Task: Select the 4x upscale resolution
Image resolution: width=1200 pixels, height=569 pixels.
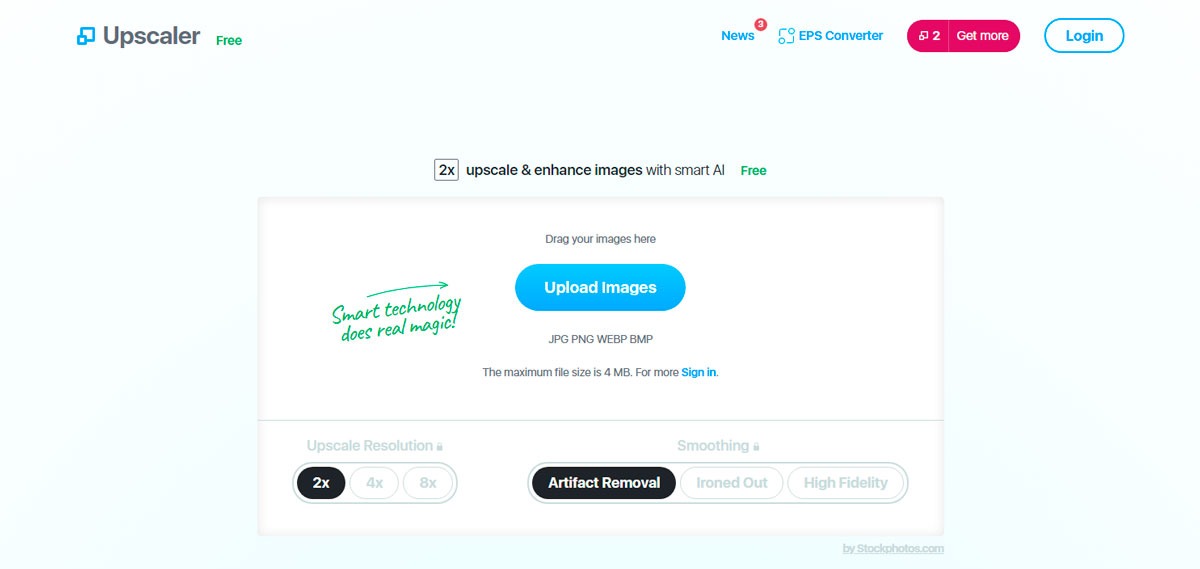Action: 374,483
